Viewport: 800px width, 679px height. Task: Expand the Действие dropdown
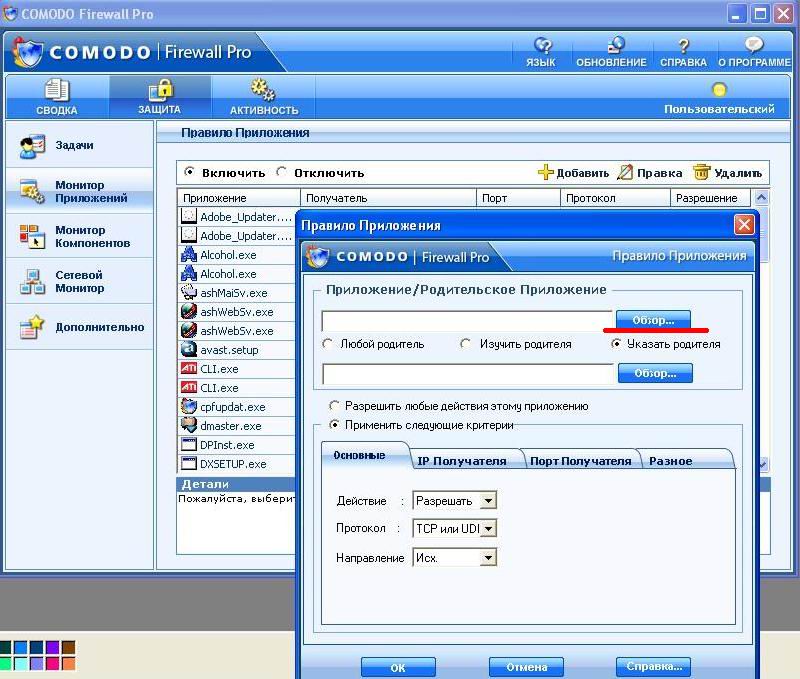tap(488, 500)
